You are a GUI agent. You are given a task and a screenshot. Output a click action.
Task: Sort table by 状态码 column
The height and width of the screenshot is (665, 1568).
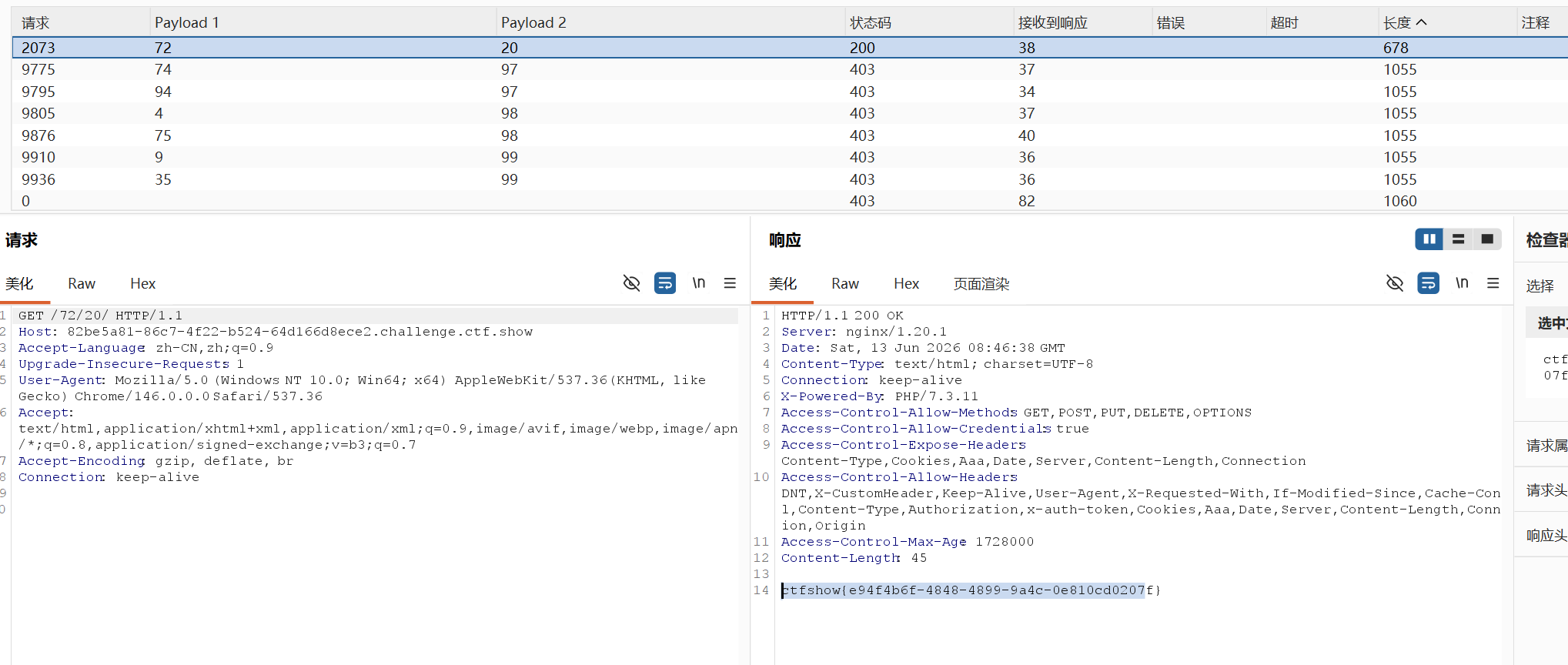point(929,22)
